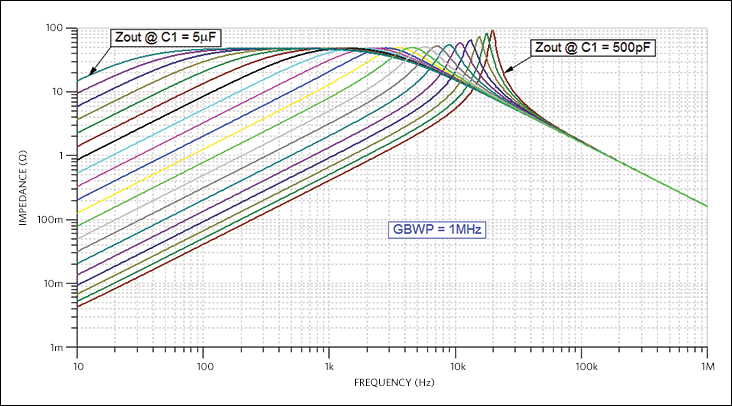Select the 1 tick on impedance axis
The image size is (732, 406).
tap(64, 156)
